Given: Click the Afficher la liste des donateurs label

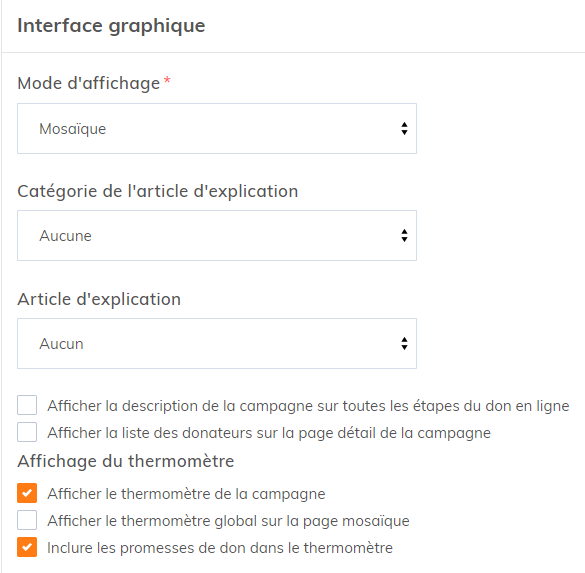Looking at the screenshot, I should tap(269, 433).
